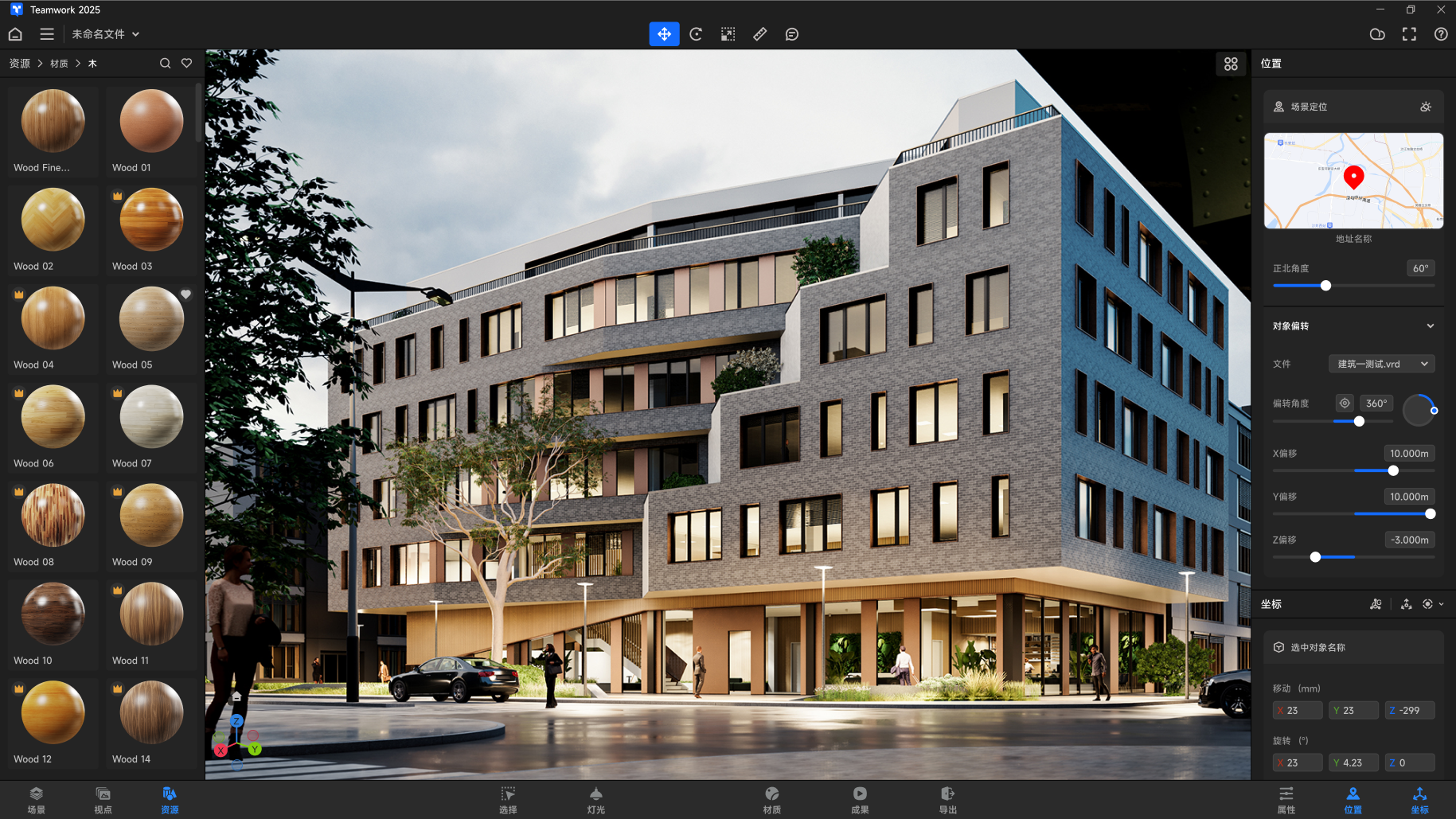This screenshot has height=819, width=1456.
Task: Adjust the Y偏移 slider handle
Action: 1430,514
